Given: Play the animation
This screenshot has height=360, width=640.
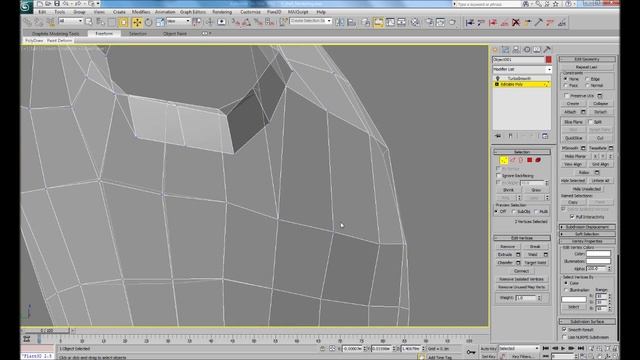Looking at the screenshot, I should coord(563,348).
